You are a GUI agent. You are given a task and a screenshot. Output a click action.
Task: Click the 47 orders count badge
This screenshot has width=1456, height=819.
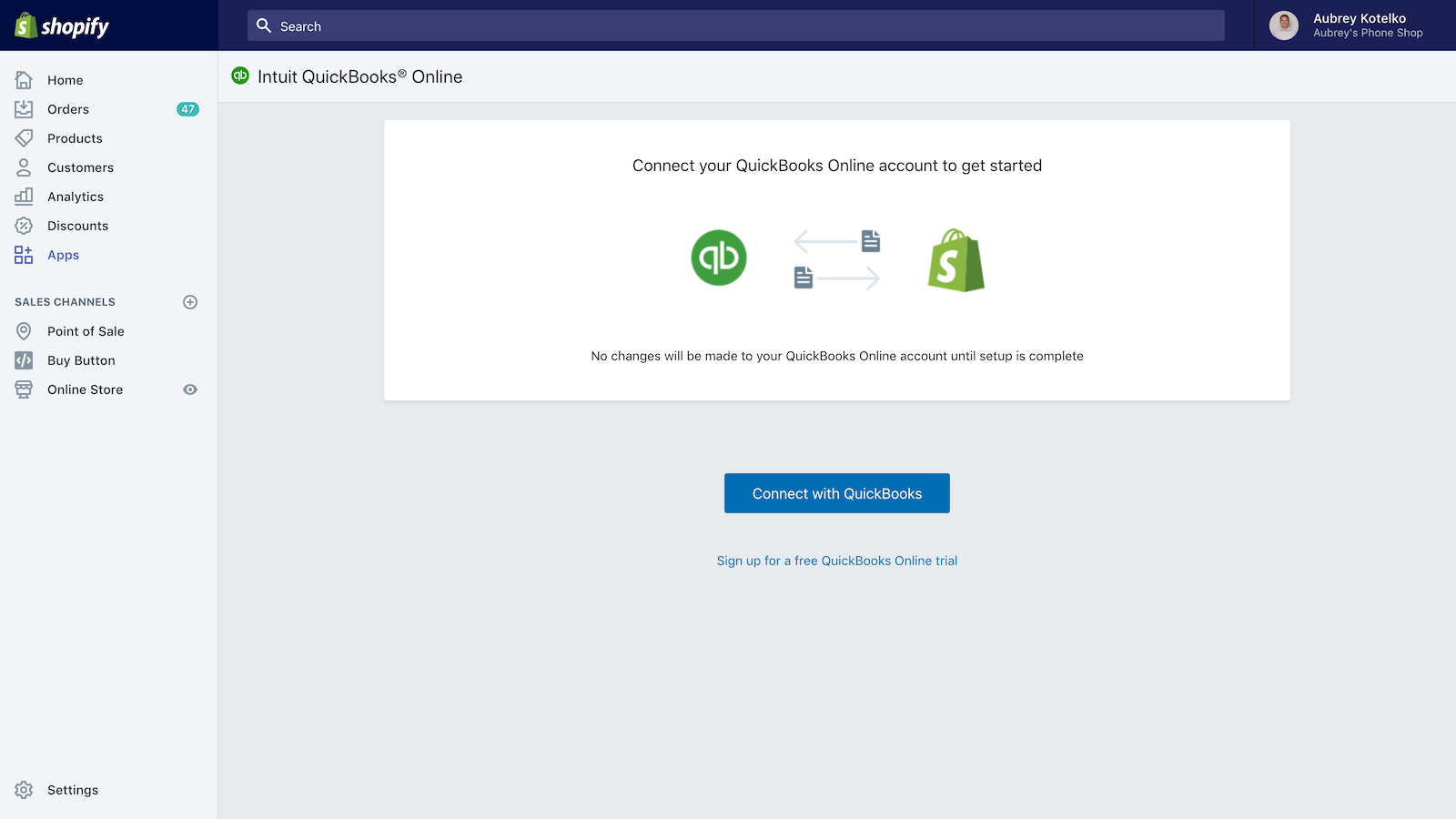[187, 109]
